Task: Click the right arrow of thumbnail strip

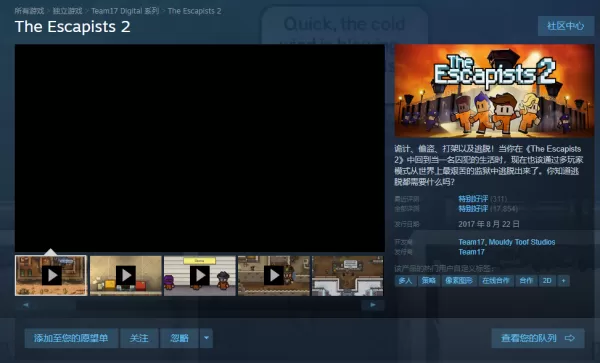Action: pos(373,305)
